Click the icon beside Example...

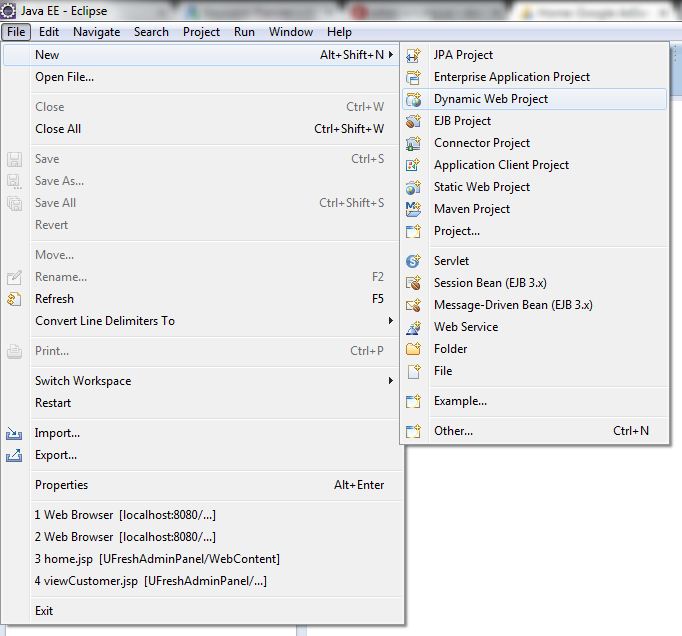413,401
